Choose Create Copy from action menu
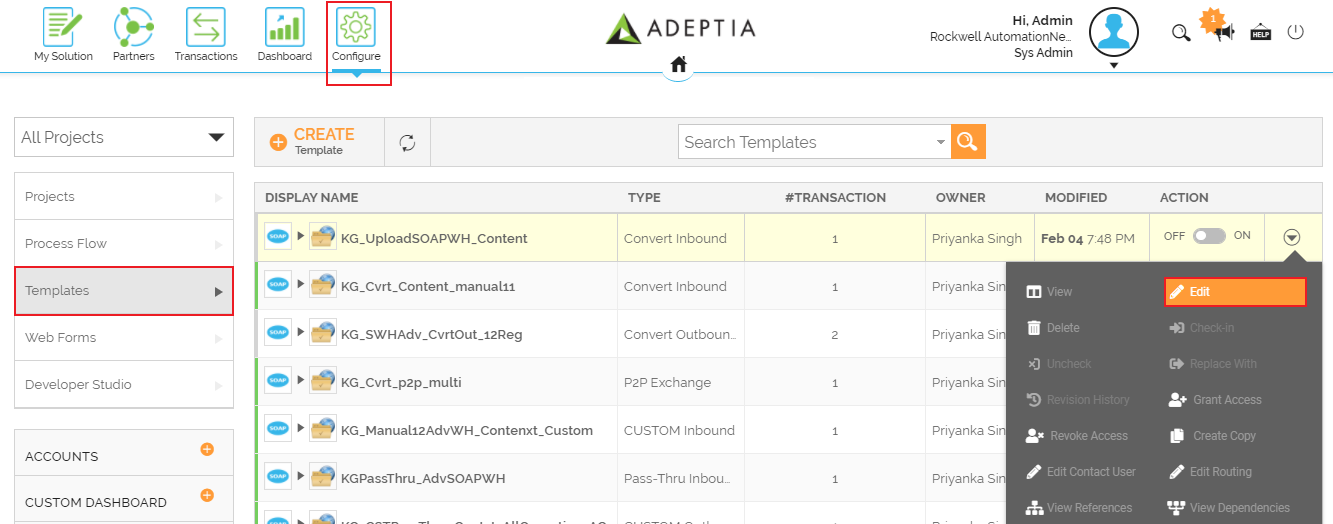 1223,436
